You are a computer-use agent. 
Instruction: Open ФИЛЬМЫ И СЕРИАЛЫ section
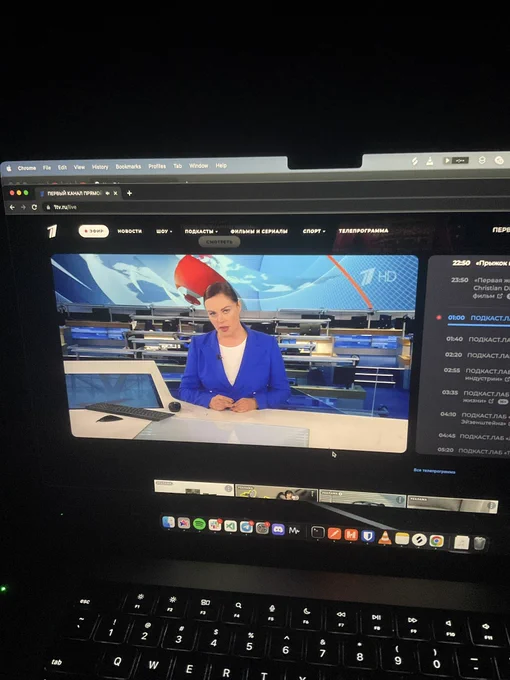pyautogui.click(x=259, y=231)
